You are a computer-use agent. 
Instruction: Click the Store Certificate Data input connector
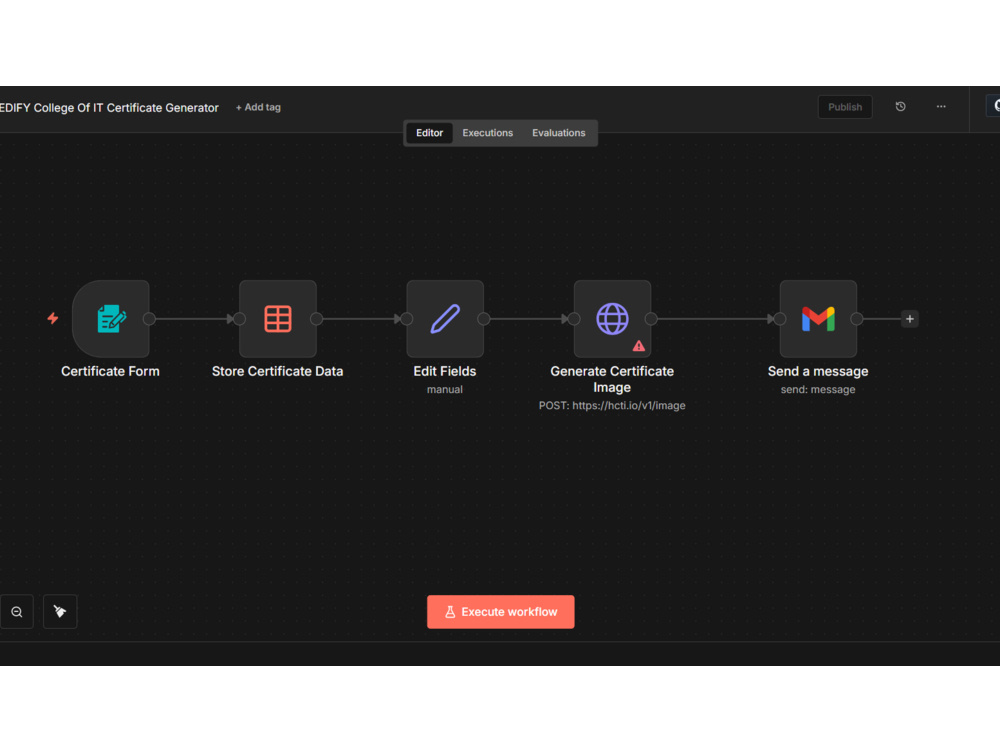coord(239,319)
